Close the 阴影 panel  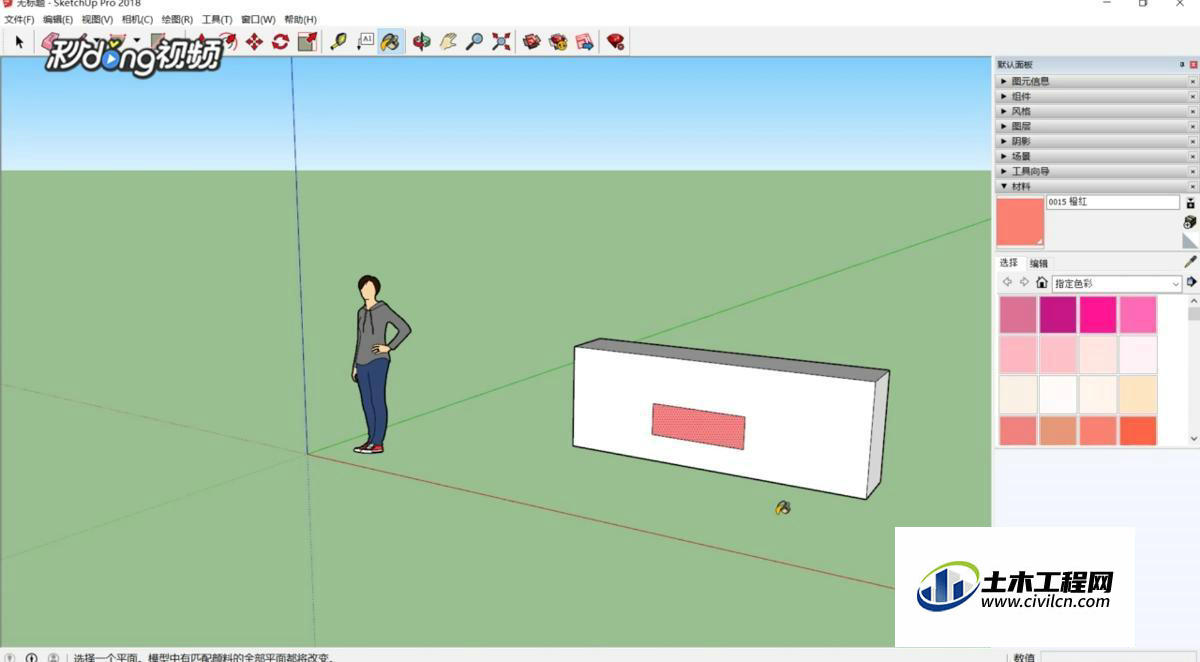click(1193, 141)
